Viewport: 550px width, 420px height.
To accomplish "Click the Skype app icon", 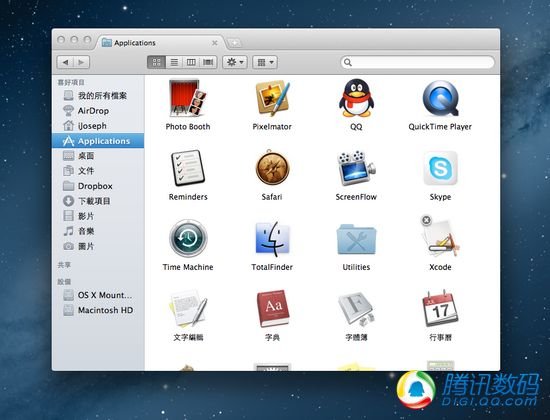I will [441, 168].
